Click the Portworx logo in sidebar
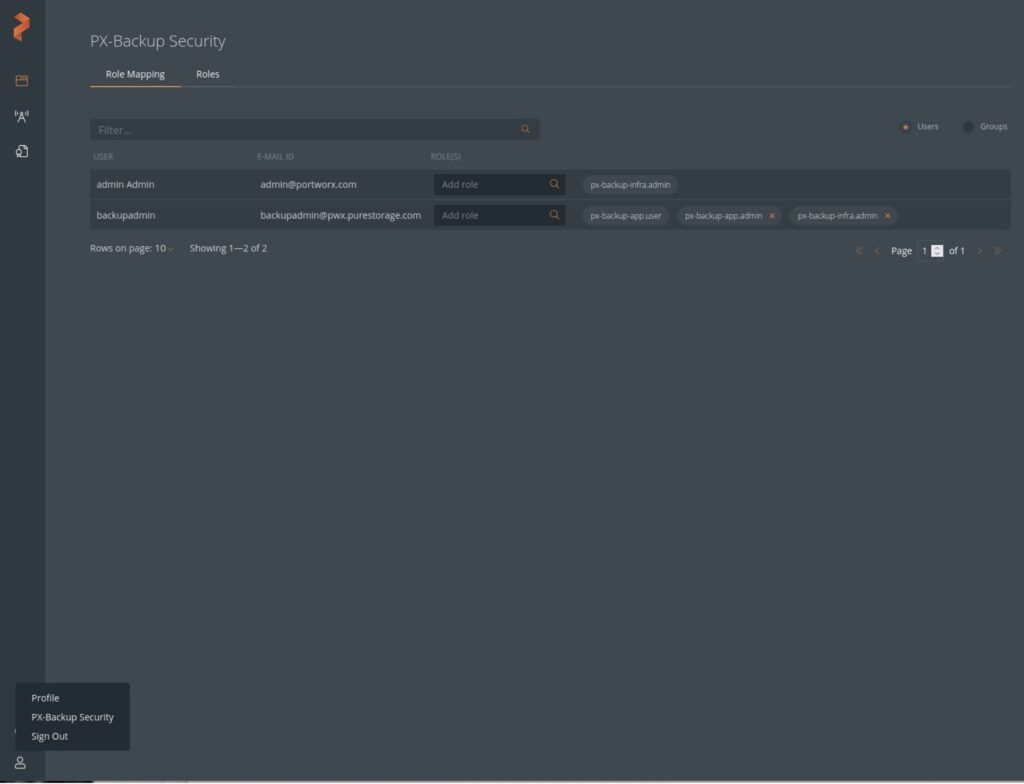Screen dimensions: 1024x784 click(x=21, y=27)
